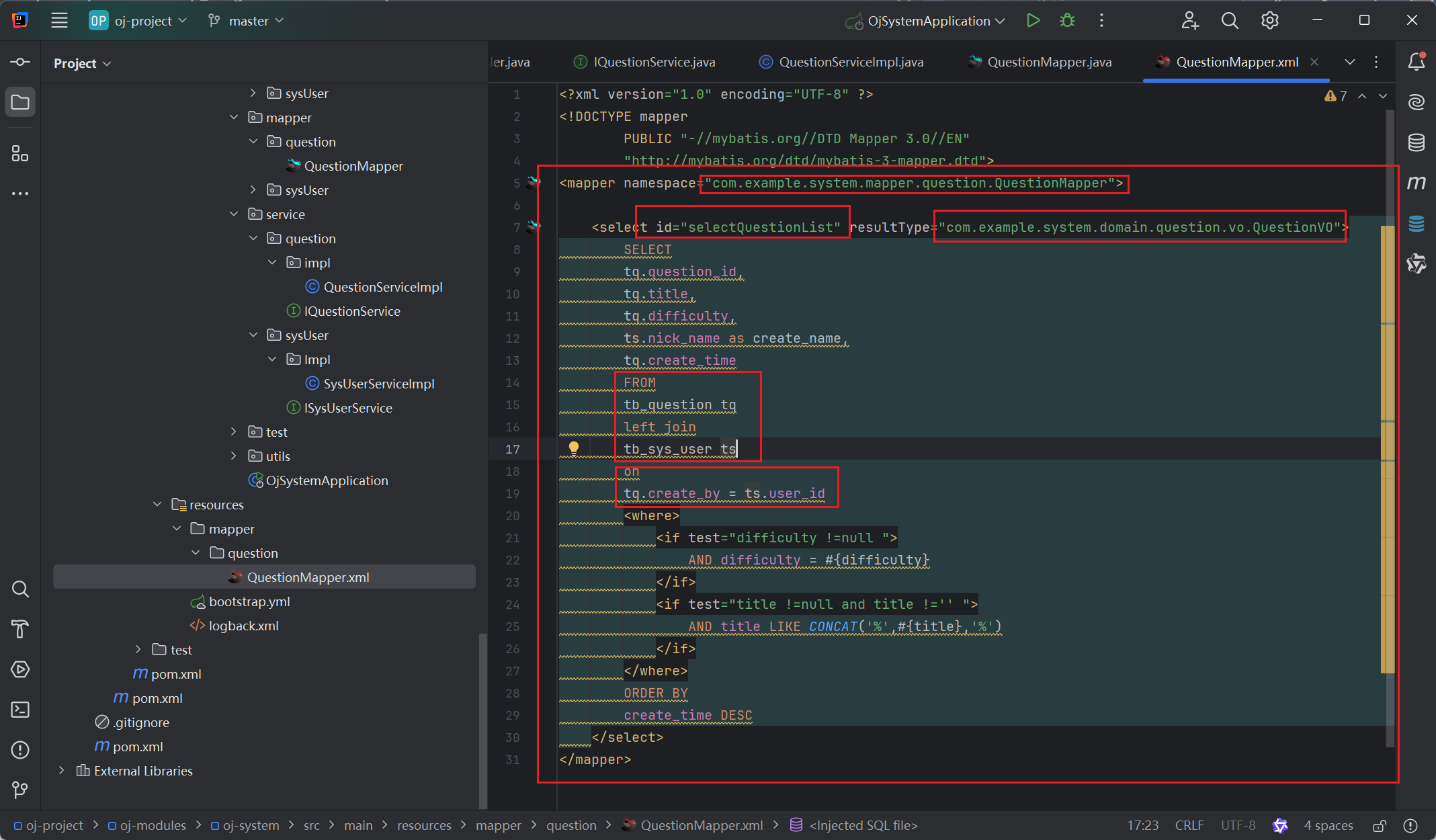Open the status bar problems indicator icon

pos(1410,825)
